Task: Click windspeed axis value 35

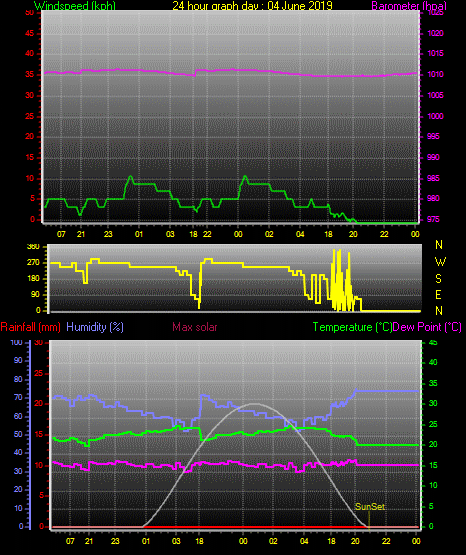Action: click(x=30, y=74)
